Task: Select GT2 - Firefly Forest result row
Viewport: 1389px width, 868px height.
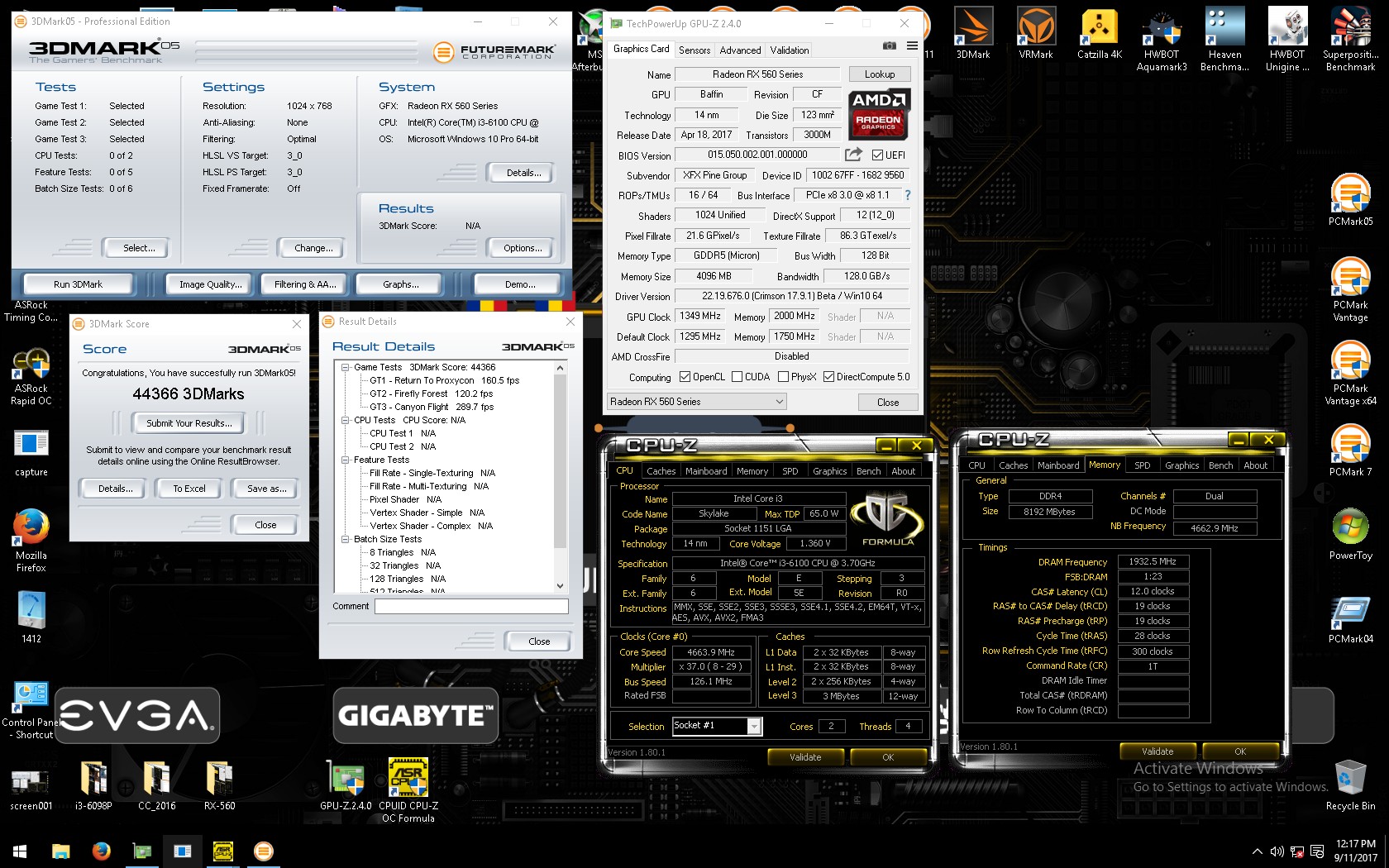Action: (x=432, y=393)
